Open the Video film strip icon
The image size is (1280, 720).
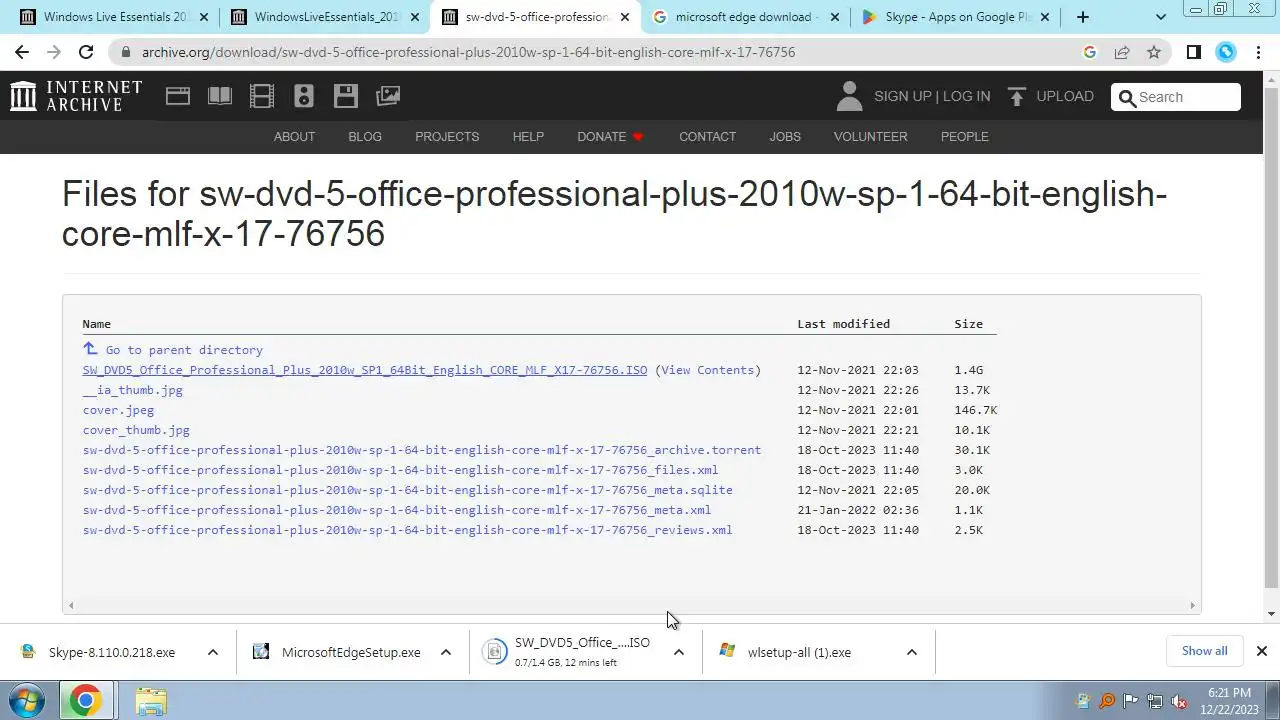point(262,96)
